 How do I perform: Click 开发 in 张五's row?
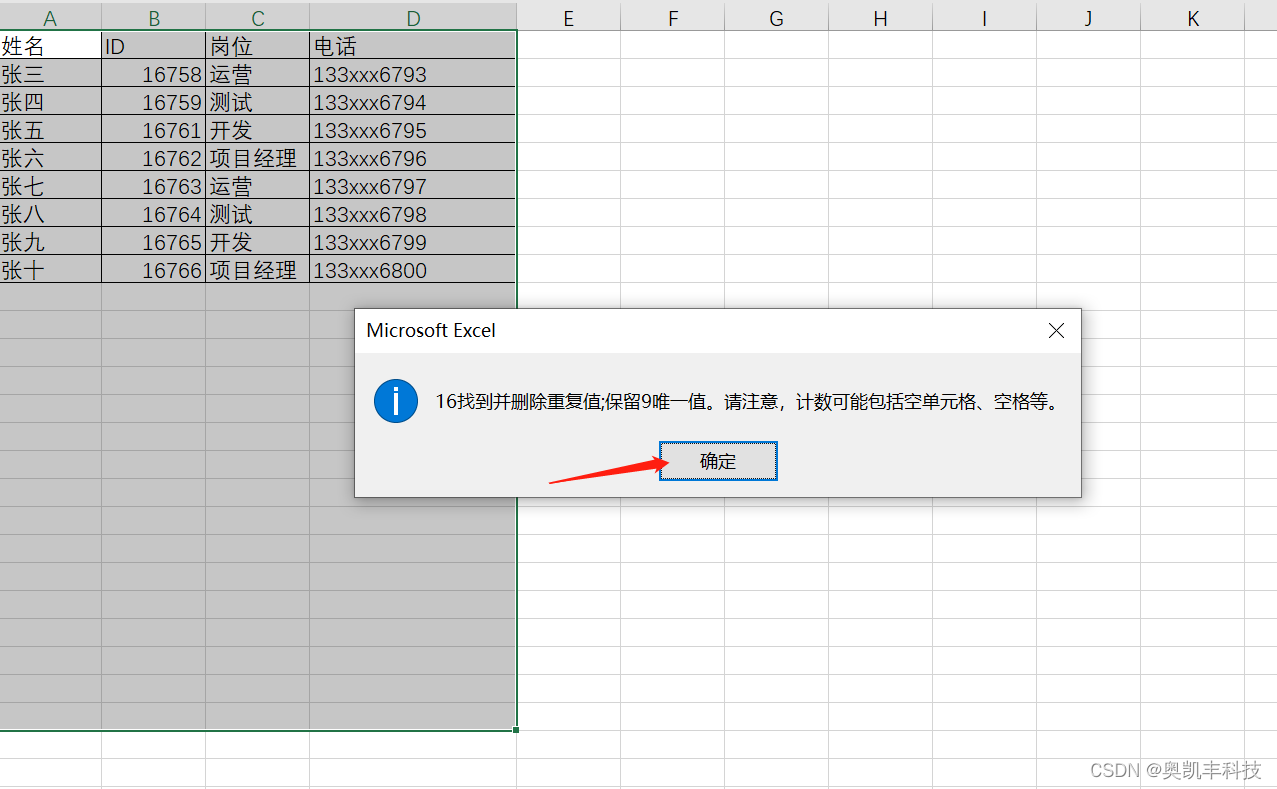258,130
